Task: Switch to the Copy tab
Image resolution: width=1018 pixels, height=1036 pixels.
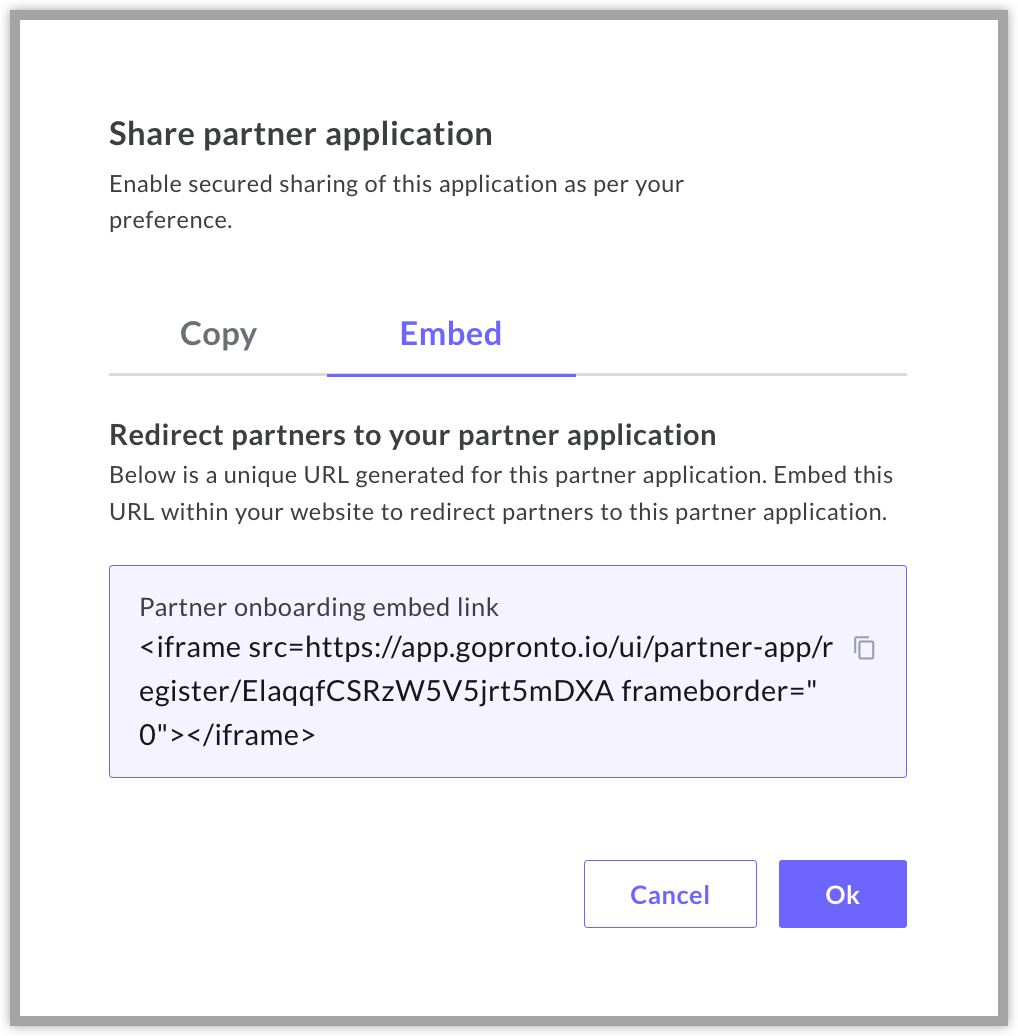Action: tap(218, 334)
